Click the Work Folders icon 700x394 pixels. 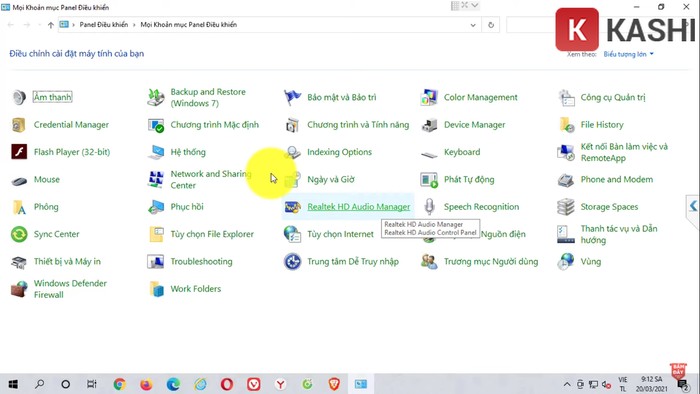pos(156,289)
